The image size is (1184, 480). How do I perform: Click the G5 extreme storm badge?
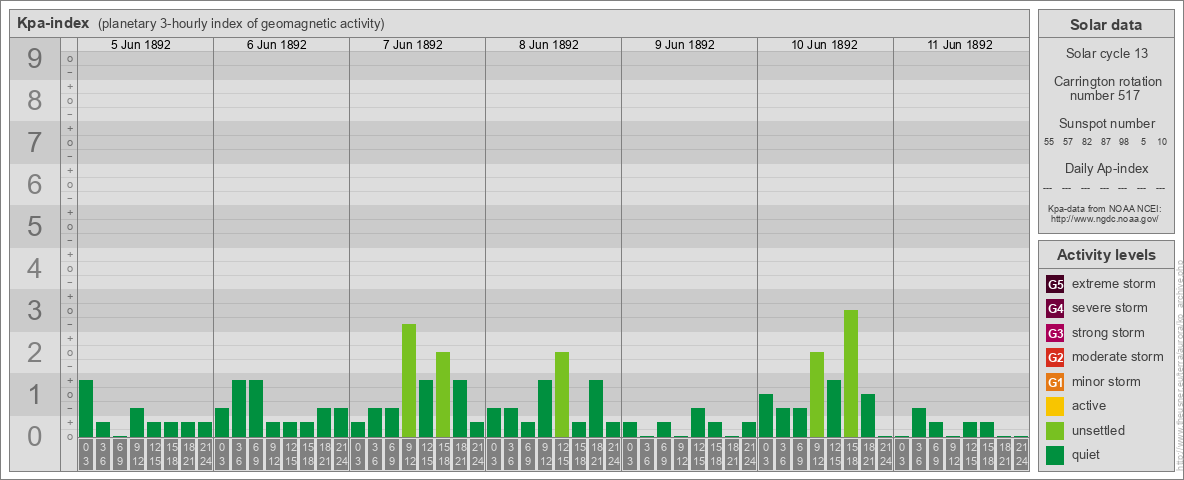(x=1055, y=285)
